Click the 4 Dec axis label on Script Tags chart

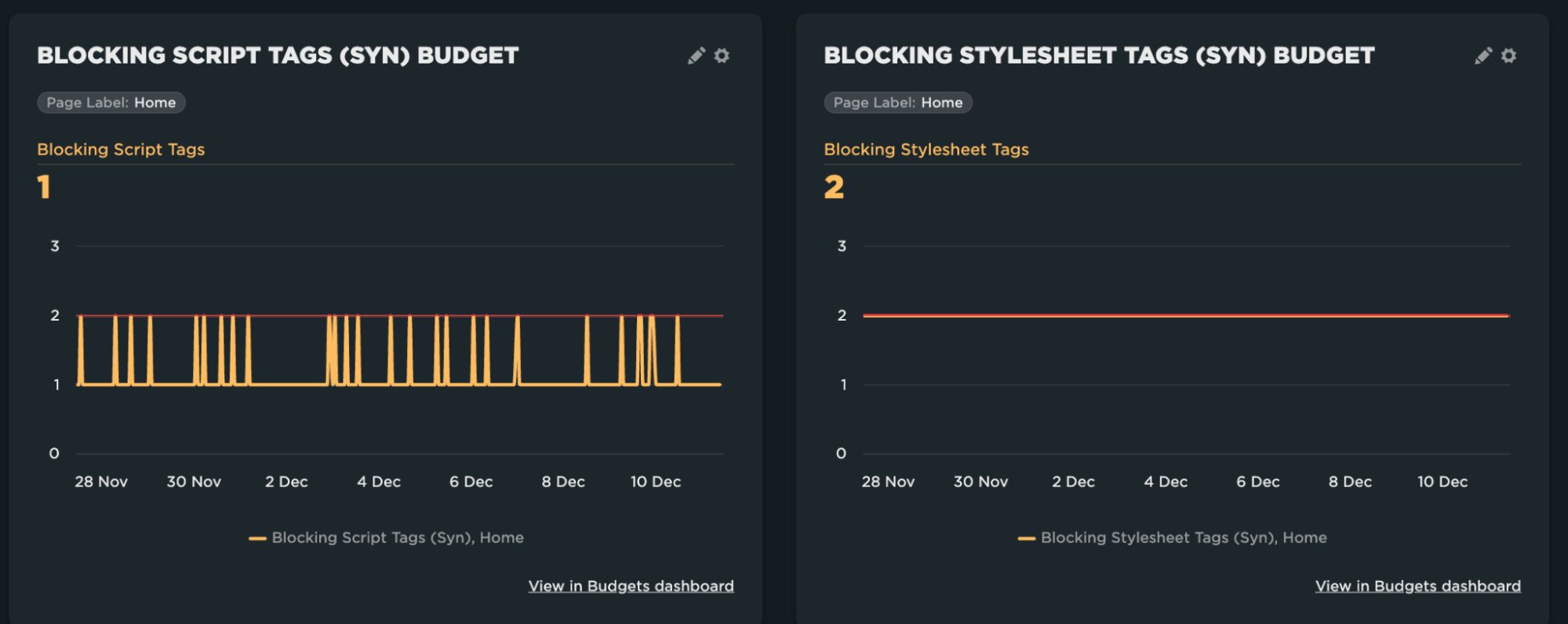(x=379, y=482)
